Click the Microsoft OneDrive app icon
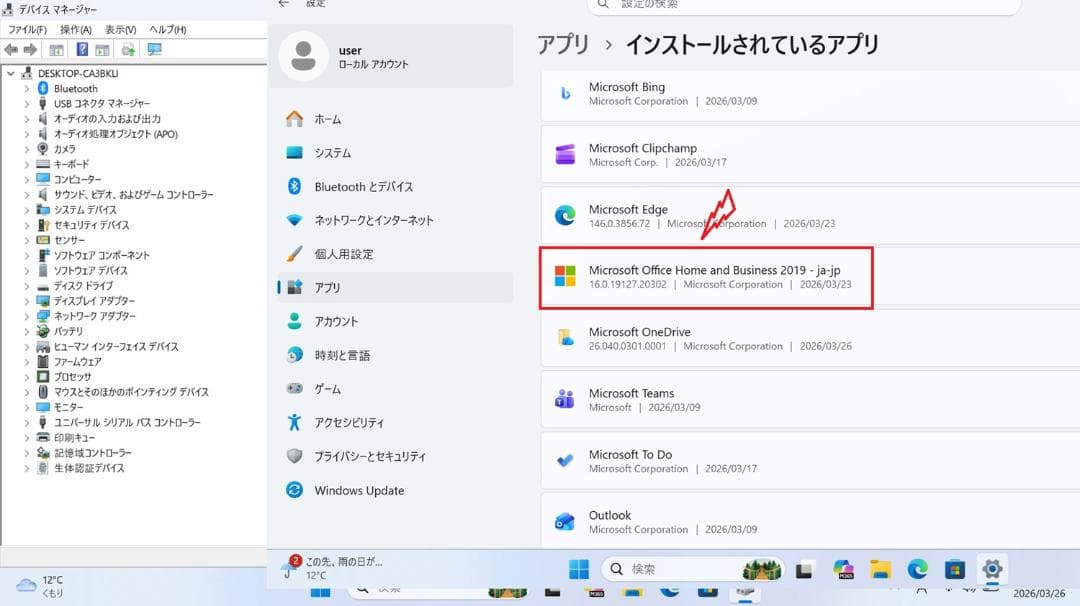Viewport: 1080px width, 606px height. tap(565, 338)
